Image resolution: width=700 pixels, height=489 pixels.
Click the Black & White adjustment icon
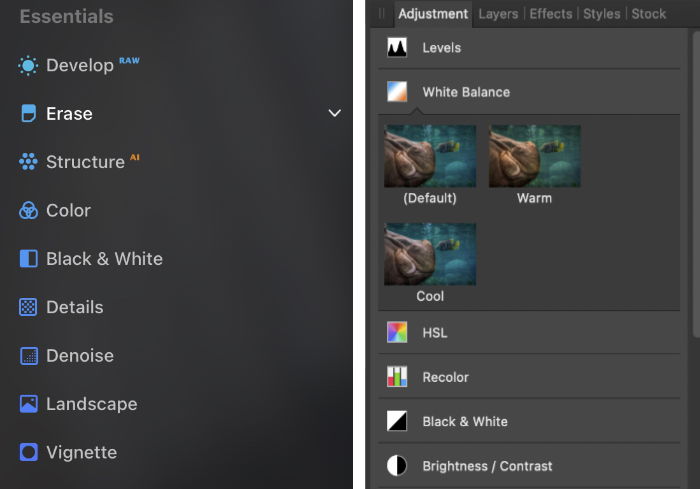(x=397, y=421)
